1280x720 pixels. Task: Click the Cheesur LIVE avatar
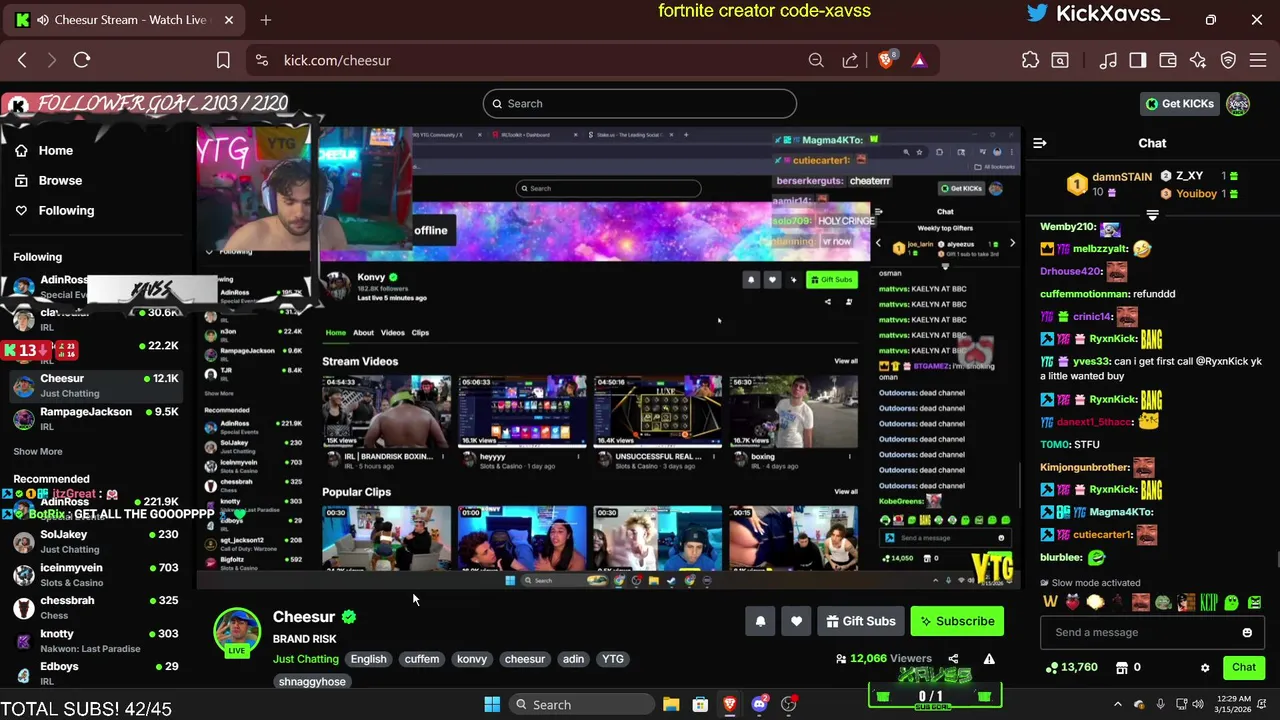click(x=237, y=633)
